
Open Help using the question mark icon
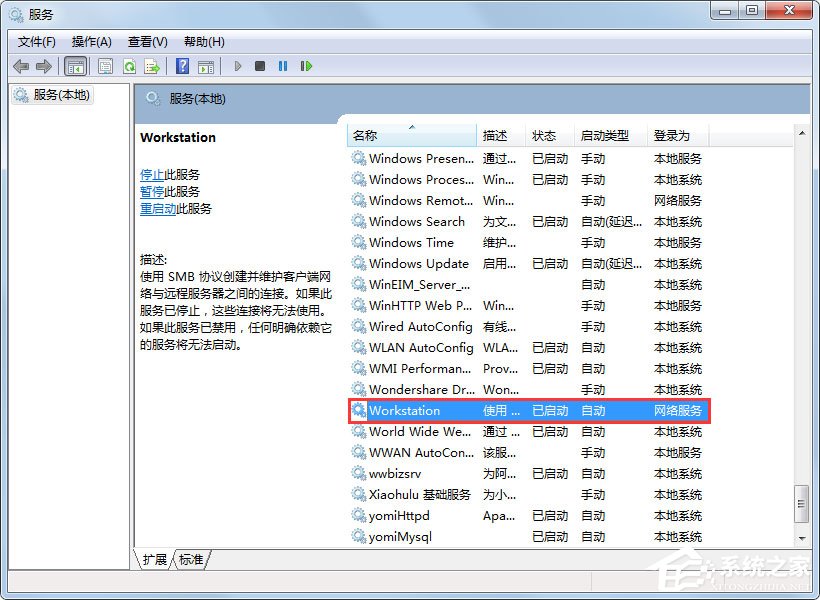tap(183, 66)
